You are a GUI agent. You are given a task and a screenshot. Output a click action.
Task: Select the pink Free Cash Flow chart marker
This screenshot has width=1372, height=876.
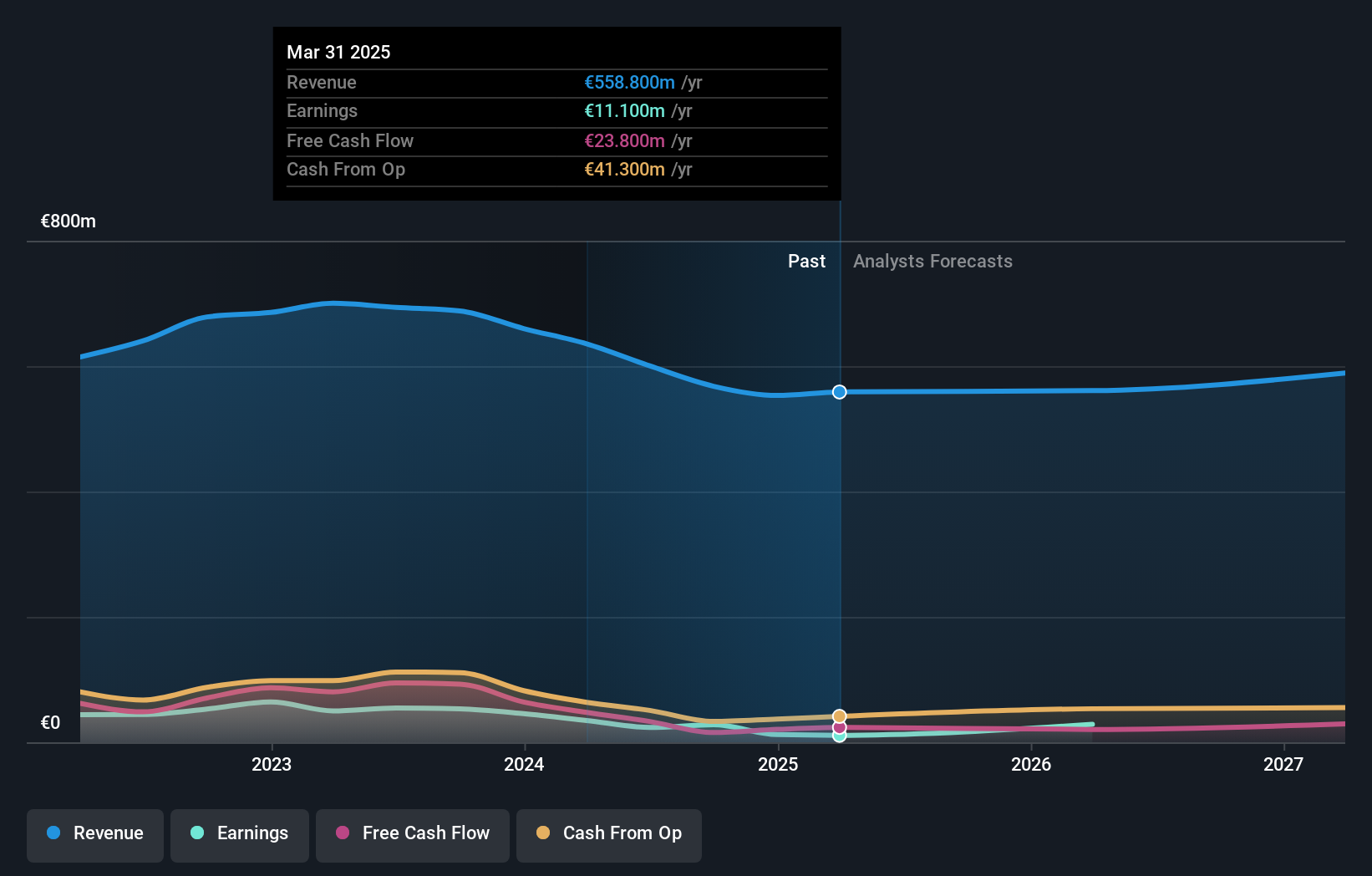839,727
